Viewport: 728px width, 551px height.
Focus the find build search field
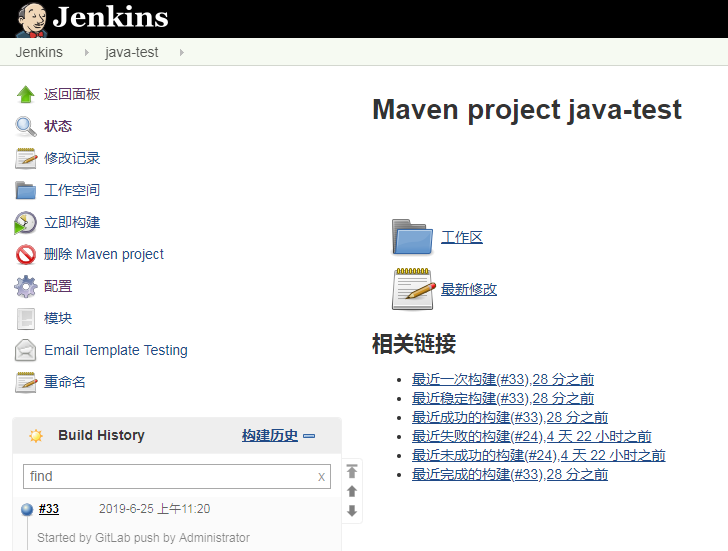click(x=177, y=476)
